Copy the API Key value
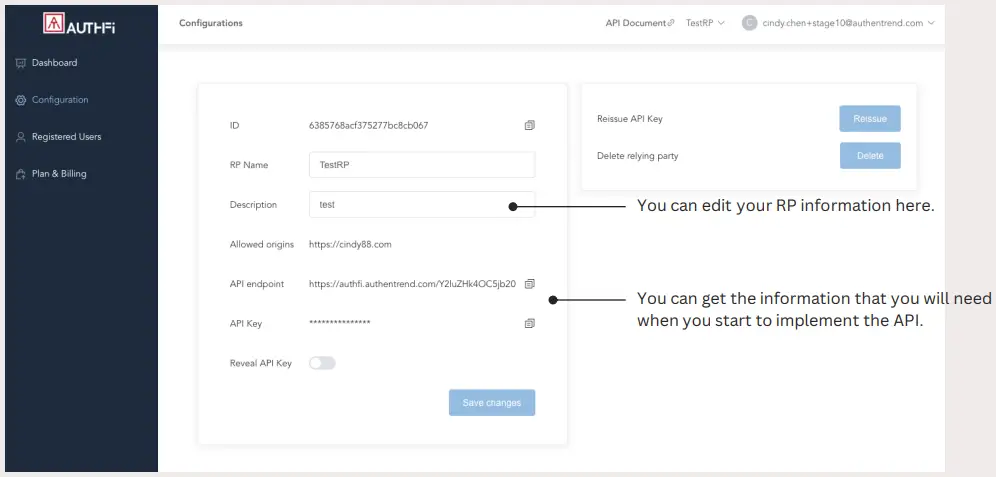 [530, 323]
